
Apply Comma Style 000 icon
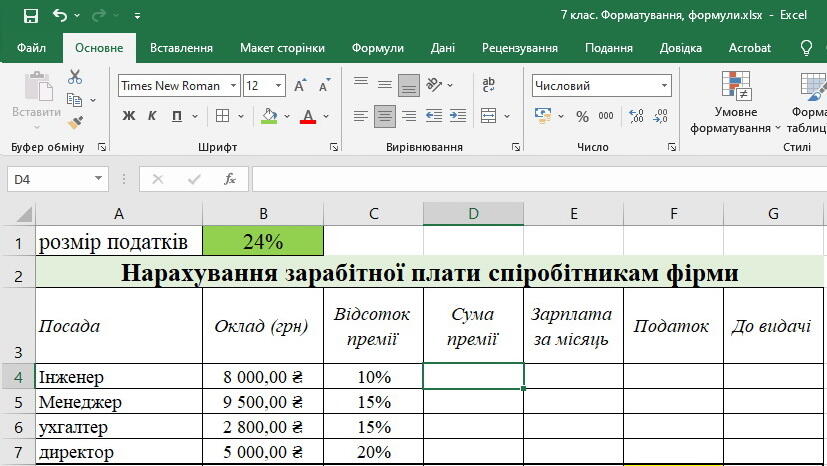pos(605,116)
